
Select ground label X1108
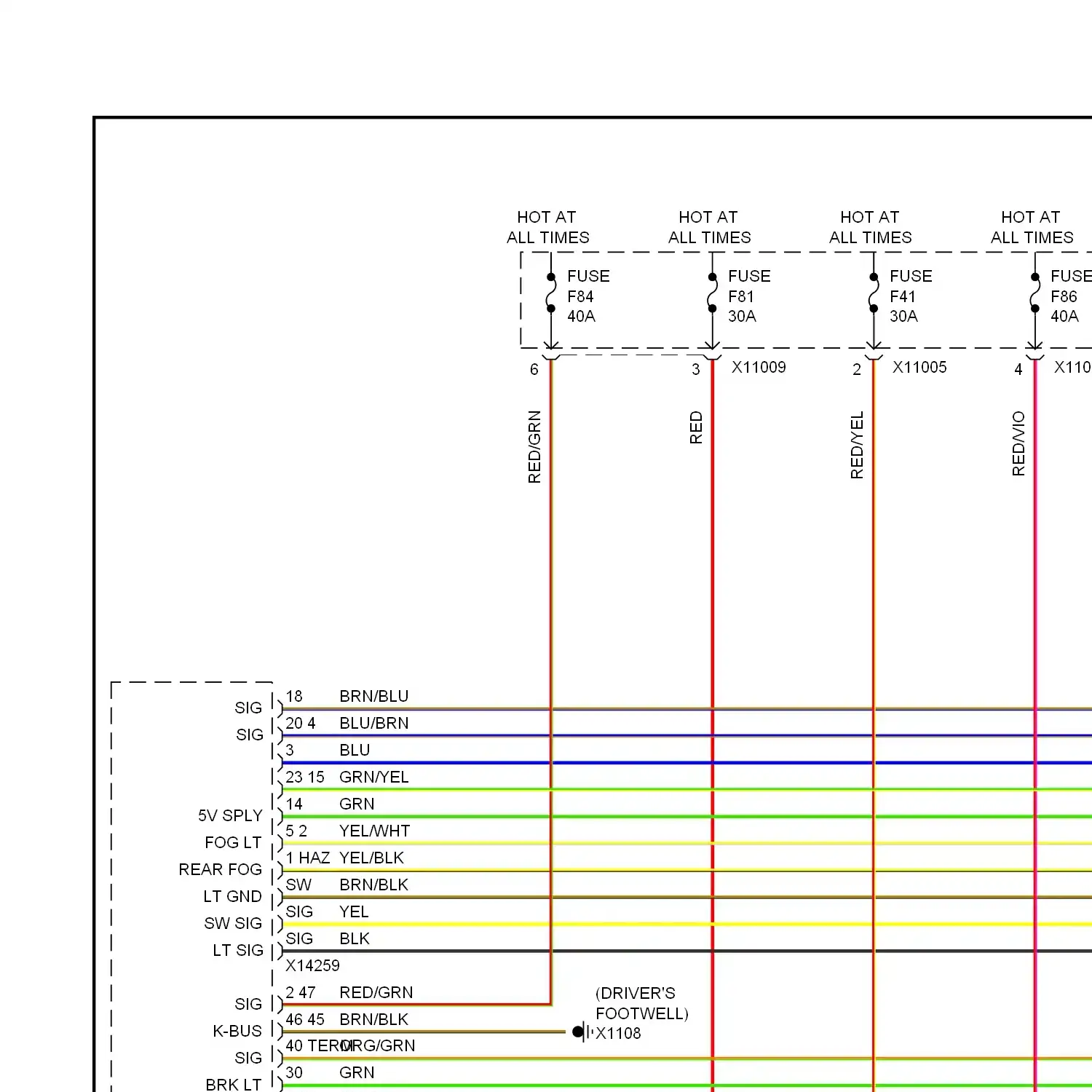coord(618,1033)
